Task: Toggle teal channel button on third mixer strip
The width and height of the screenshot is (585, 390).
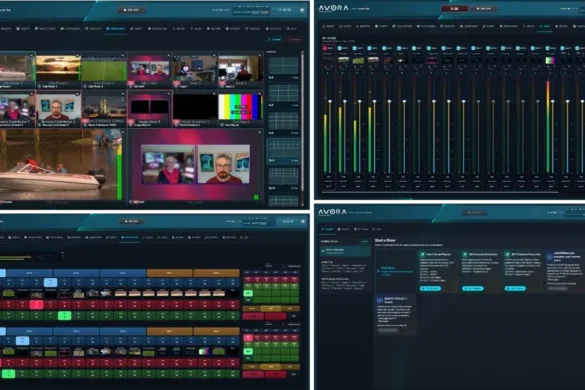Action: tap(355, 48)
